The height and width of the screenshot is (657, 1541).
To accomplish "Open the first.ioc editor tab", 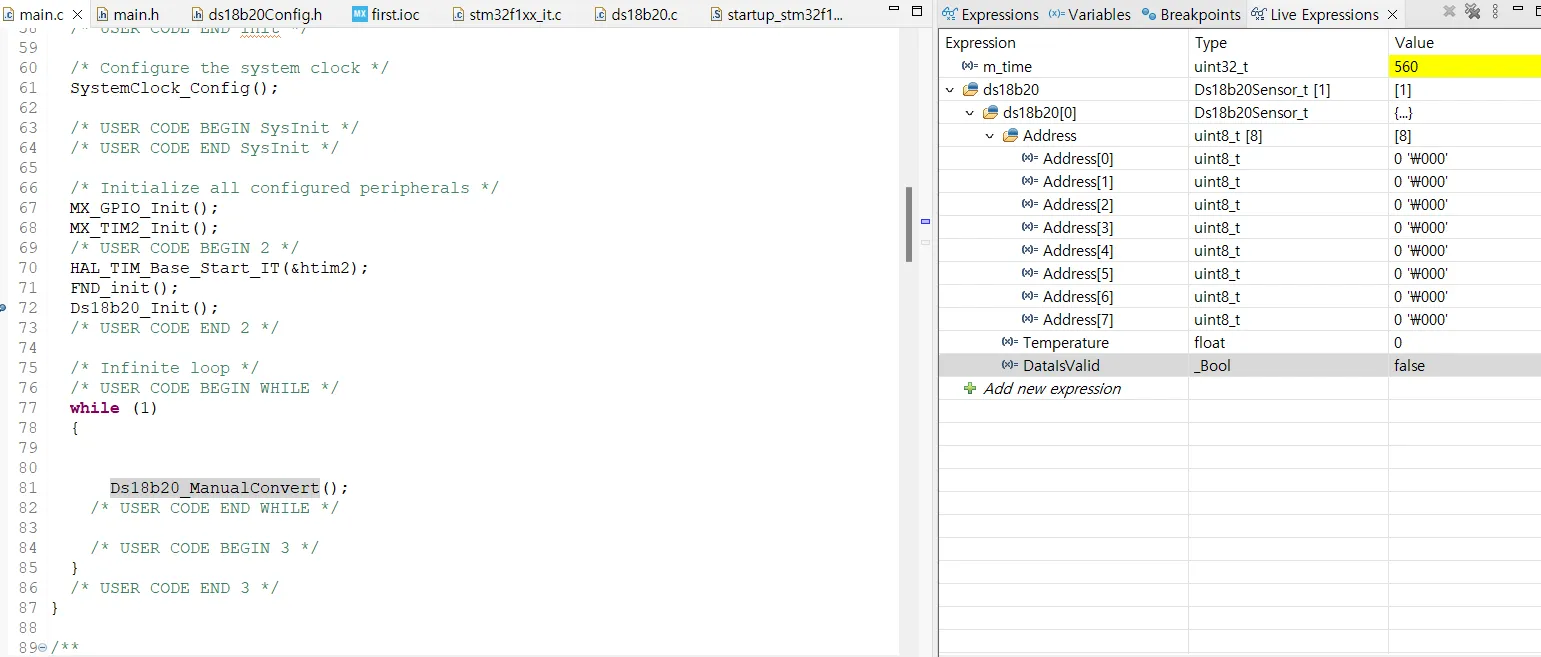I will coord(385,14).
